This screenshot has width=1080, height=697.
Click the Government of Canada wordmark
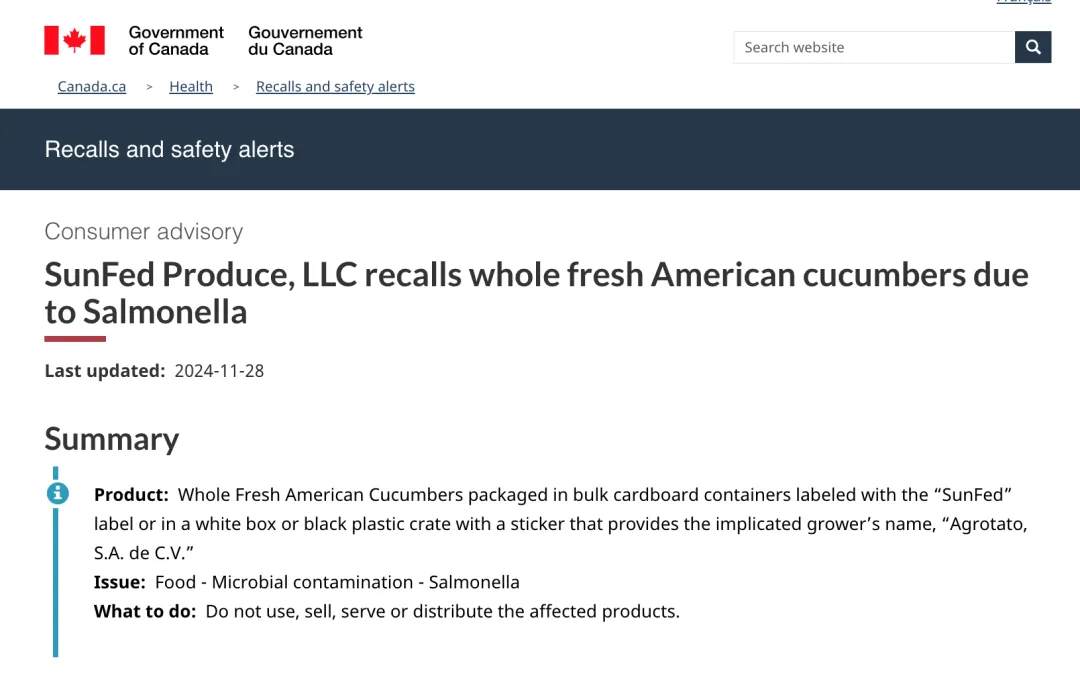176,41
